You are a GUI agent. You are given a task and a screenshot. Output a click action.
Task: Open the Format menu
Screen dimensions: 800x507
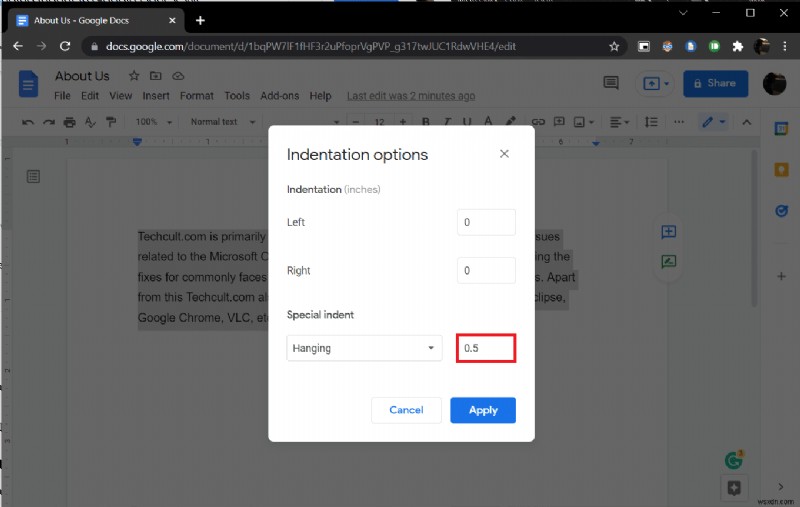(196, 96)
